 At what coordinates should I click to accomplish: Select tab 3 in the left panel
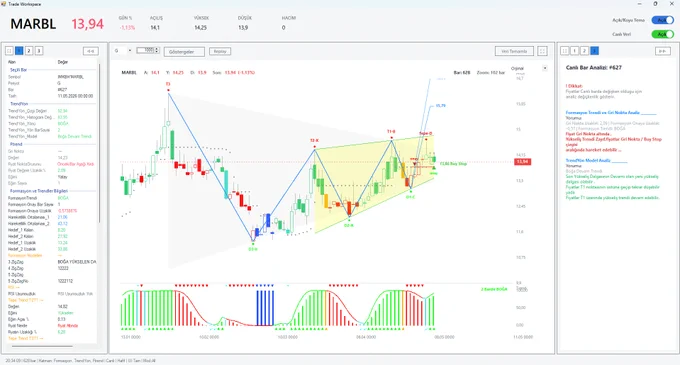(39, 51)
